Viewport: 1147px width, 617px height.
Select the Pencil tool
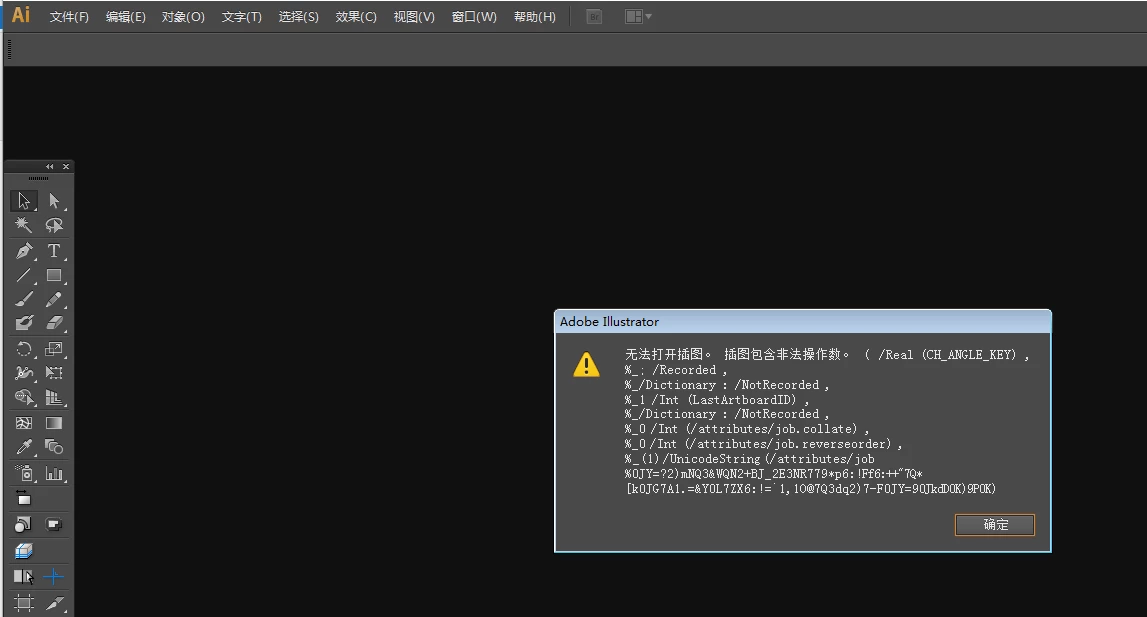point(53,299)
